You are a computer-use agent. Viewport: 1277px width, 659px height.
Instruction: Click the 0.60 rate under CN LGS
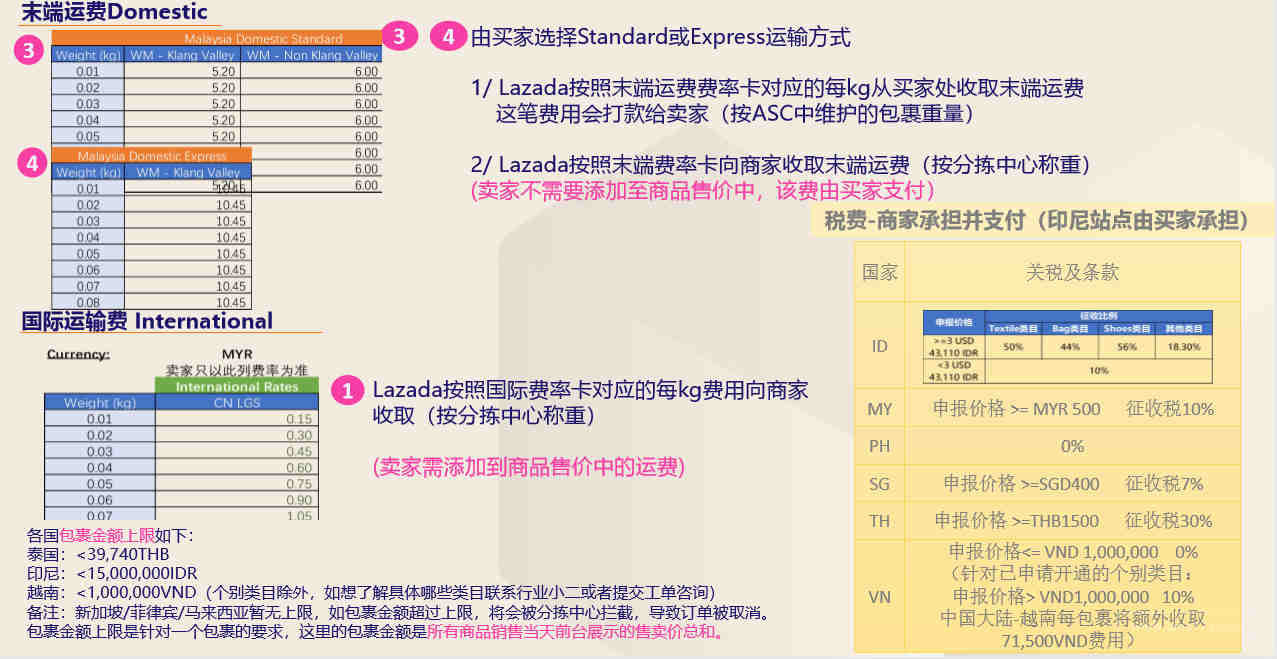[x=299, y=467]
